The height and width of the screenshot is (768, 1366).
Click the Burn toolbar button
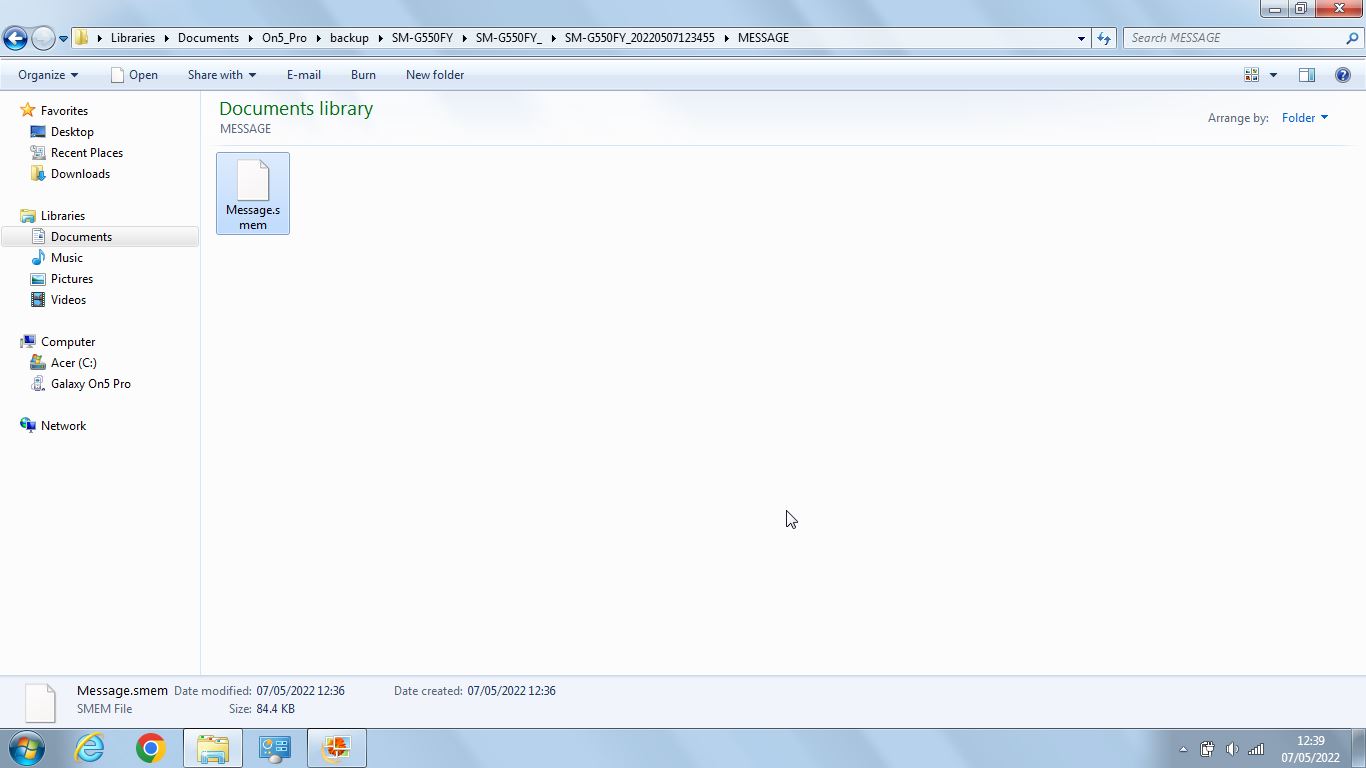coord(363,75)
